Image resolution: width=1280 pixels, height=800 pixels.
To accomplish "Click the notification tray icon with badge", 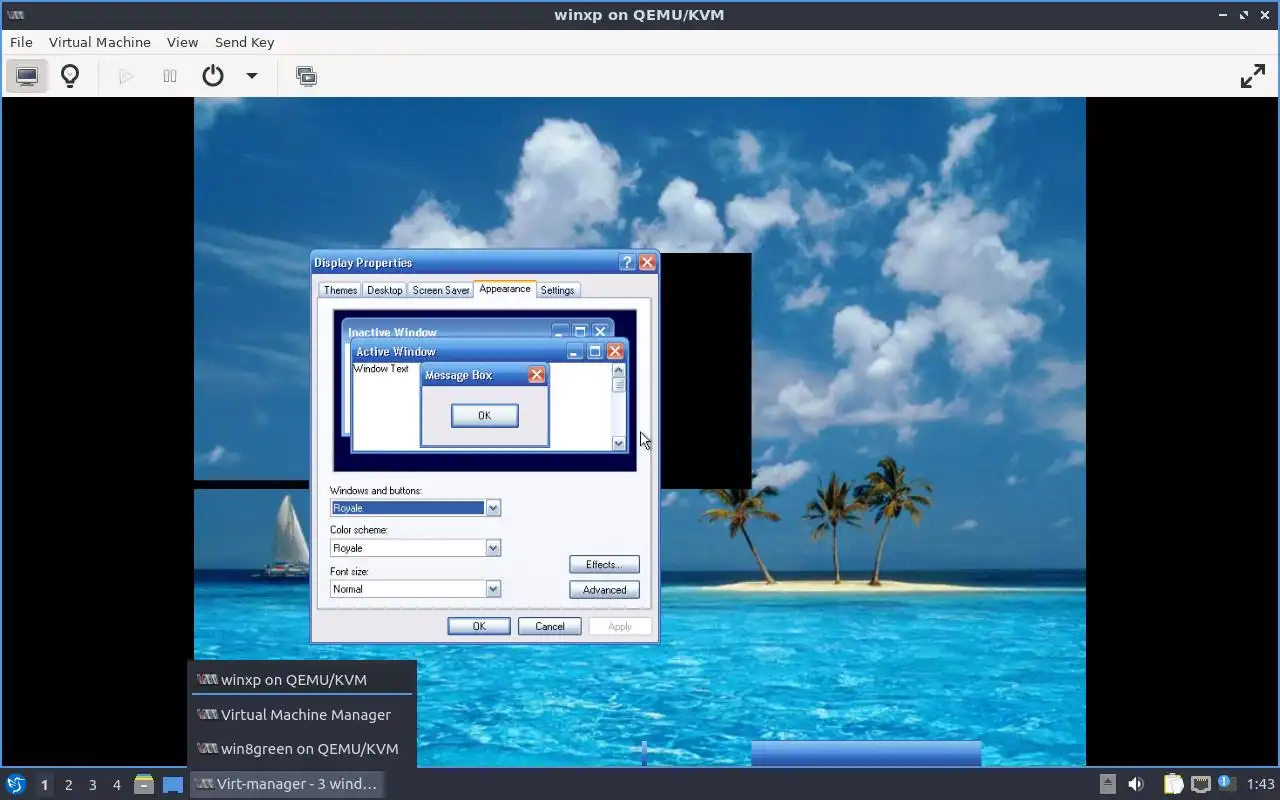I will pyautogui.click(x=1227, y=783).
